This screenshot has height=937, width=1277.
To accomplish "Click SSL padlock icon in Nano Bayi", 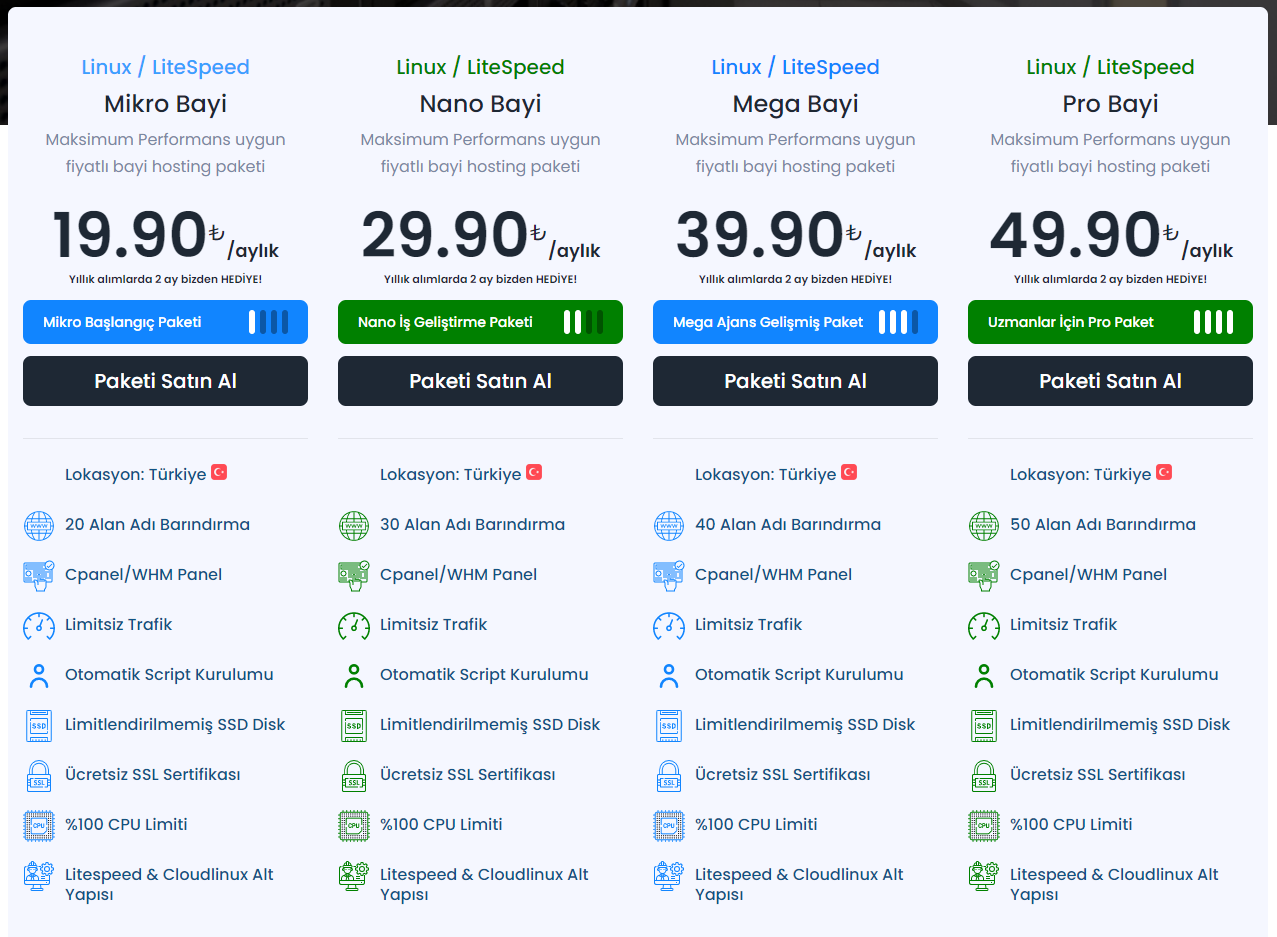I will coord(354,775).
